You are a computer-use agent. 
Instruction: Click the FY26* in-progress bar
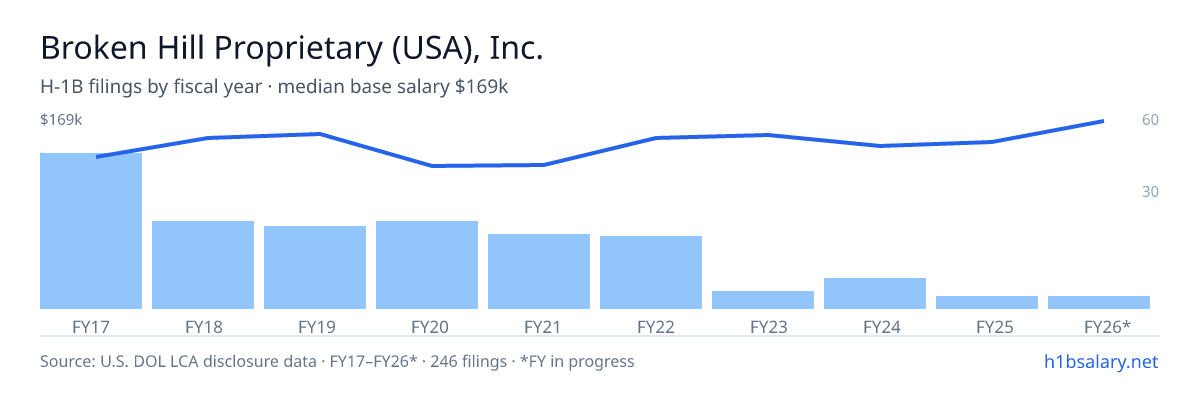pyautogui.click(x=1099, y=302)
